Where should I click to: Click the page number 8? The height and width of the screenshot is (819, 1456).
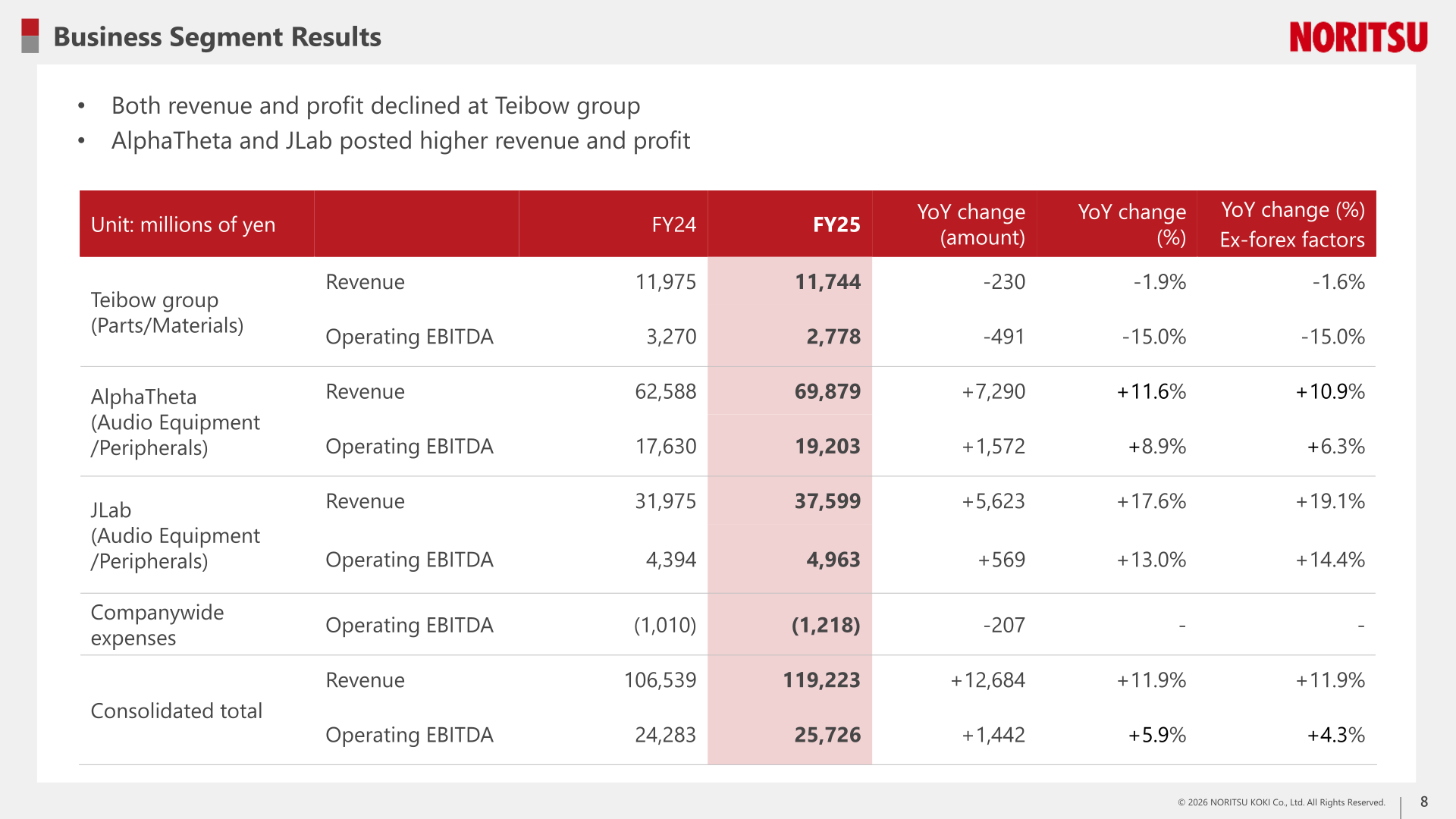point(1424,802)
